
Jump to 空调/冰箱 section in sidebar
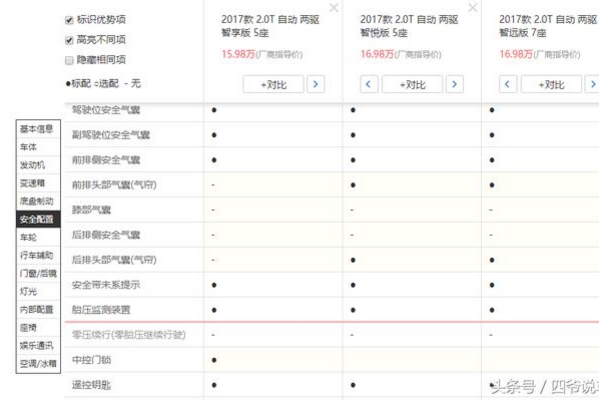tap(38, 363)
